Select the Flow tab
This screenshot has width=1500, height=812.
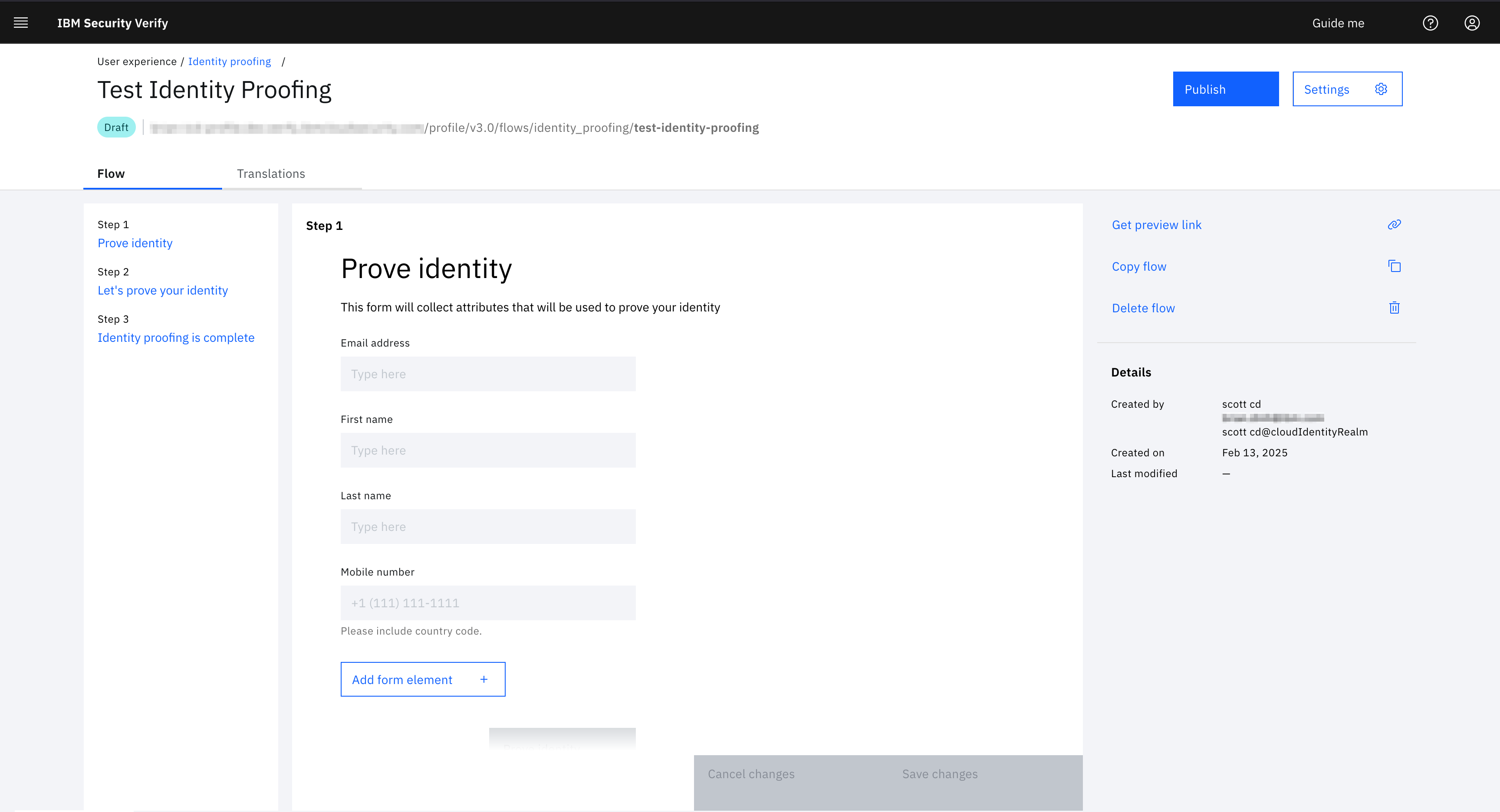click(111, 174)
